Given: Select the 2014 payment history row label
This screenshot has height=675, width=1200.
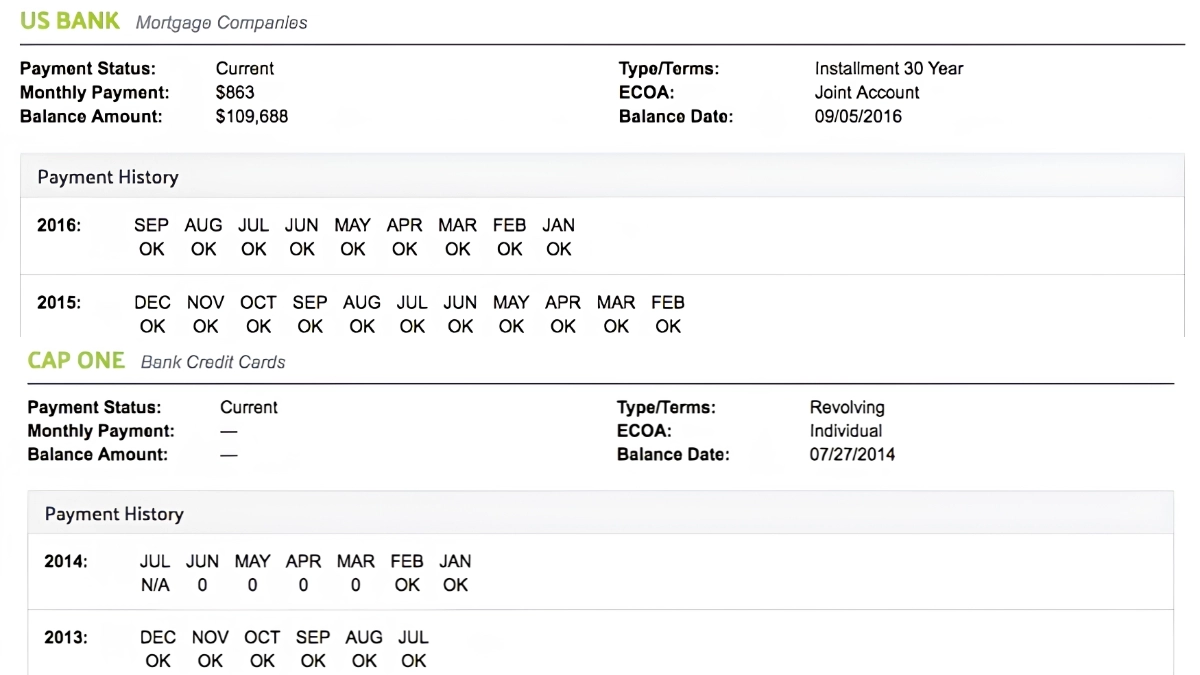Looking at the screenshot, I should tap(66, 562).
